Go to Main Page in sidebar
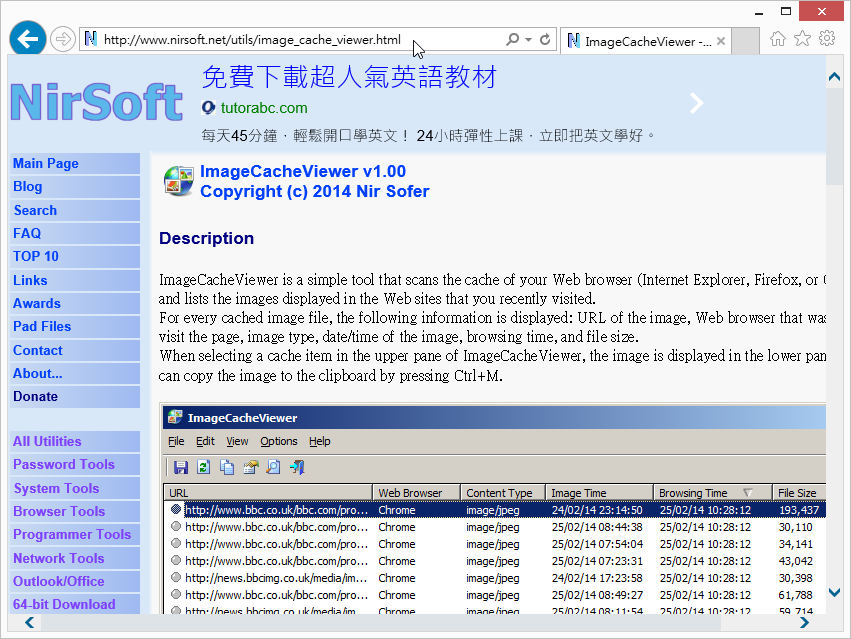 coord(75,163)
